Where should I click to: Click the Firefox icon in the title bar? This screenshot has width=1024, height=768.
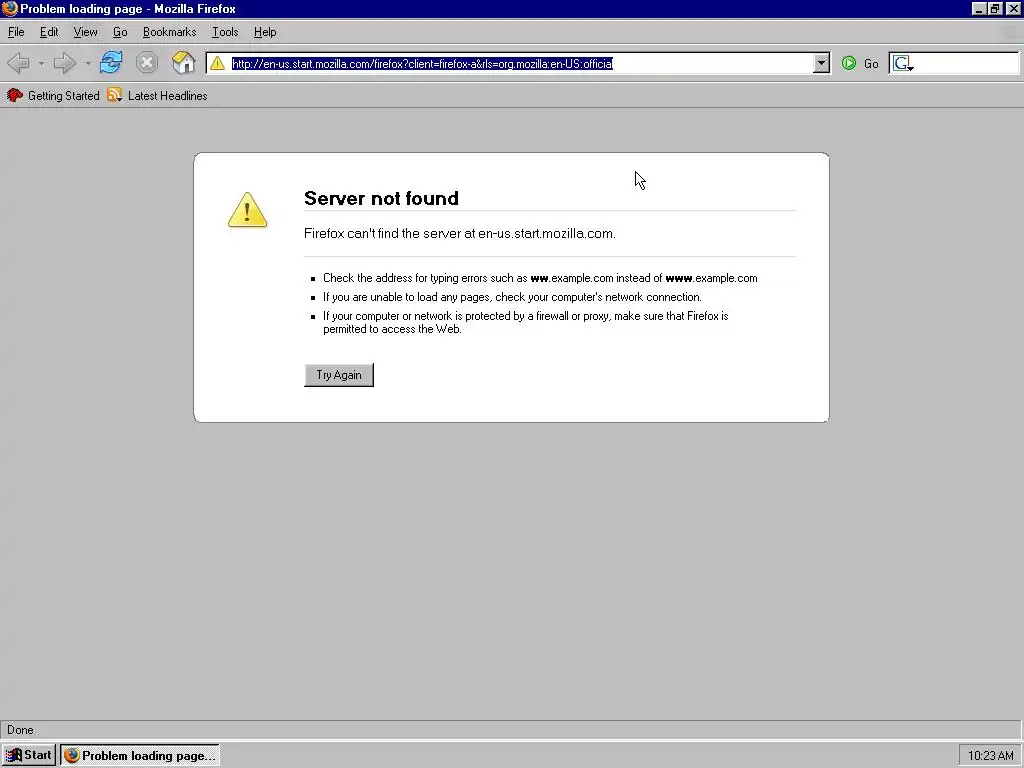(x=10, y=8)
